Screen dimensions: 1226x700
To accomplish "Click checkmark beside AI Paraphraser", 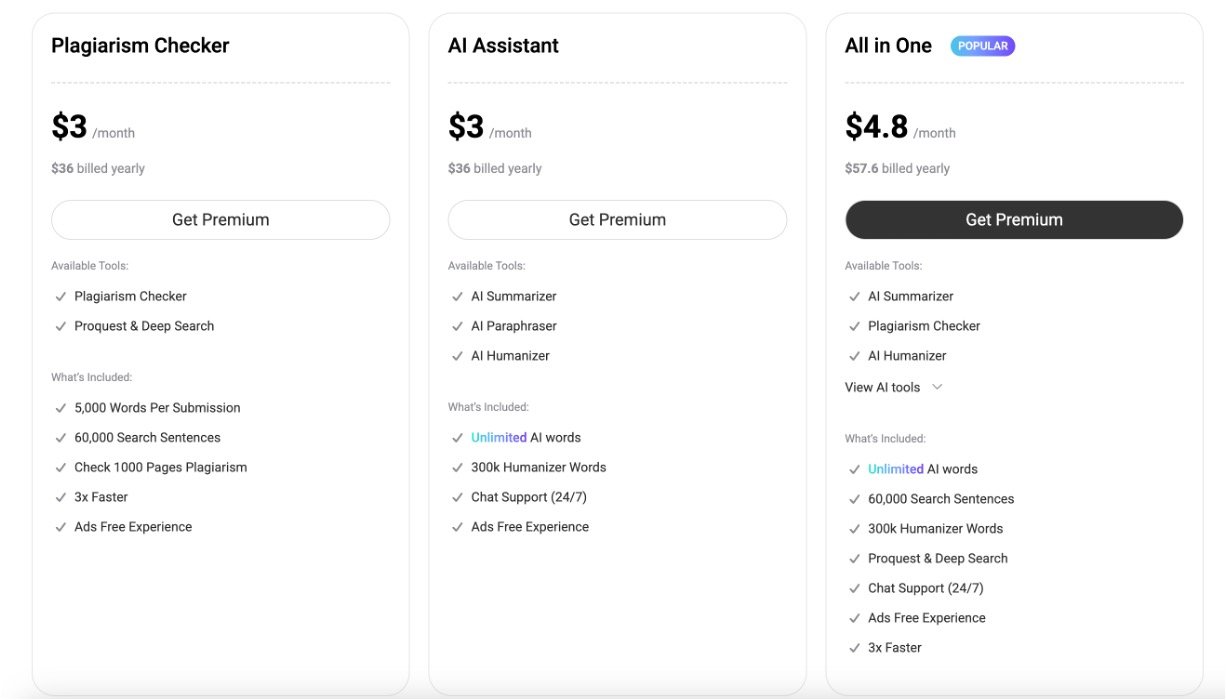I will click(x=458, y=327).
